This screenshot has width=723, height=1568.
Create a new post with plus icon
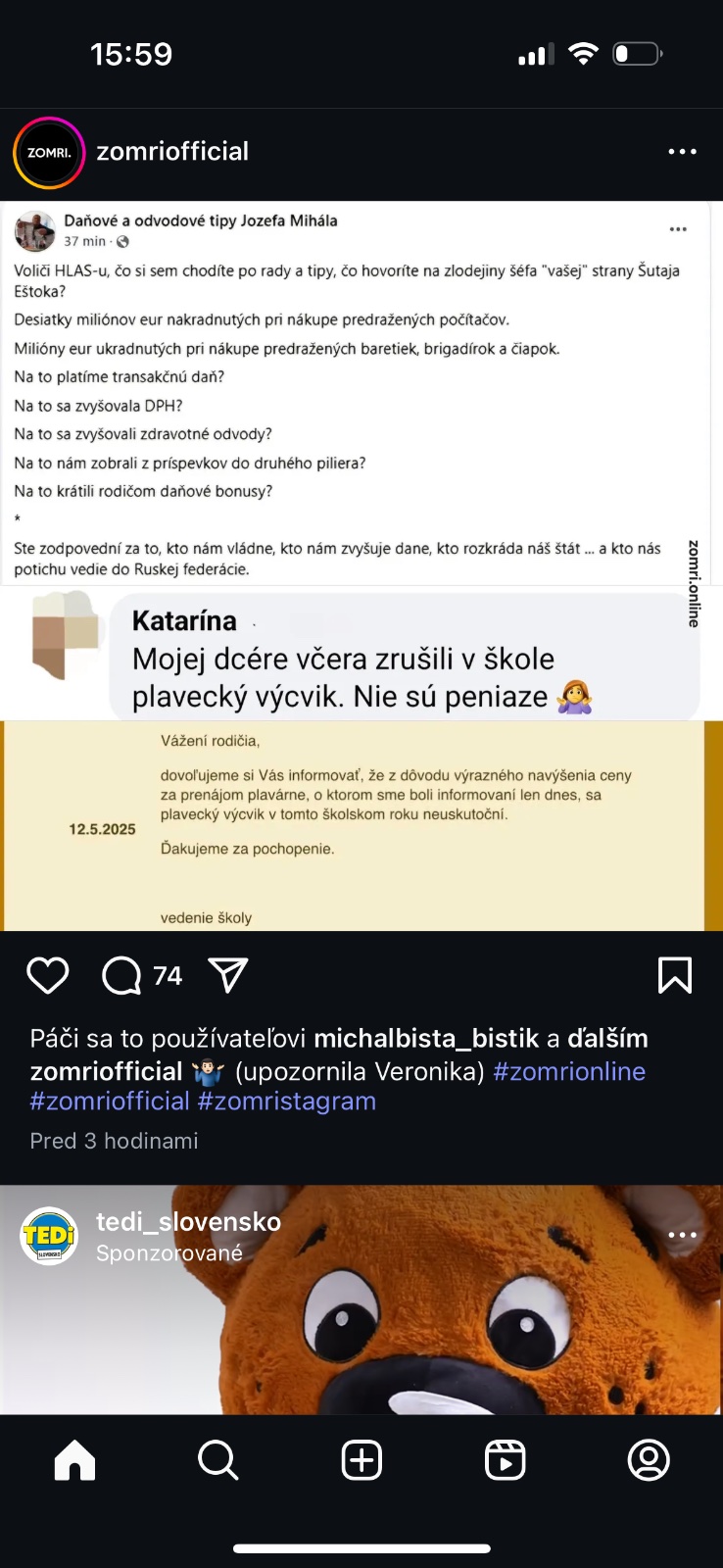click(361, 1460)
